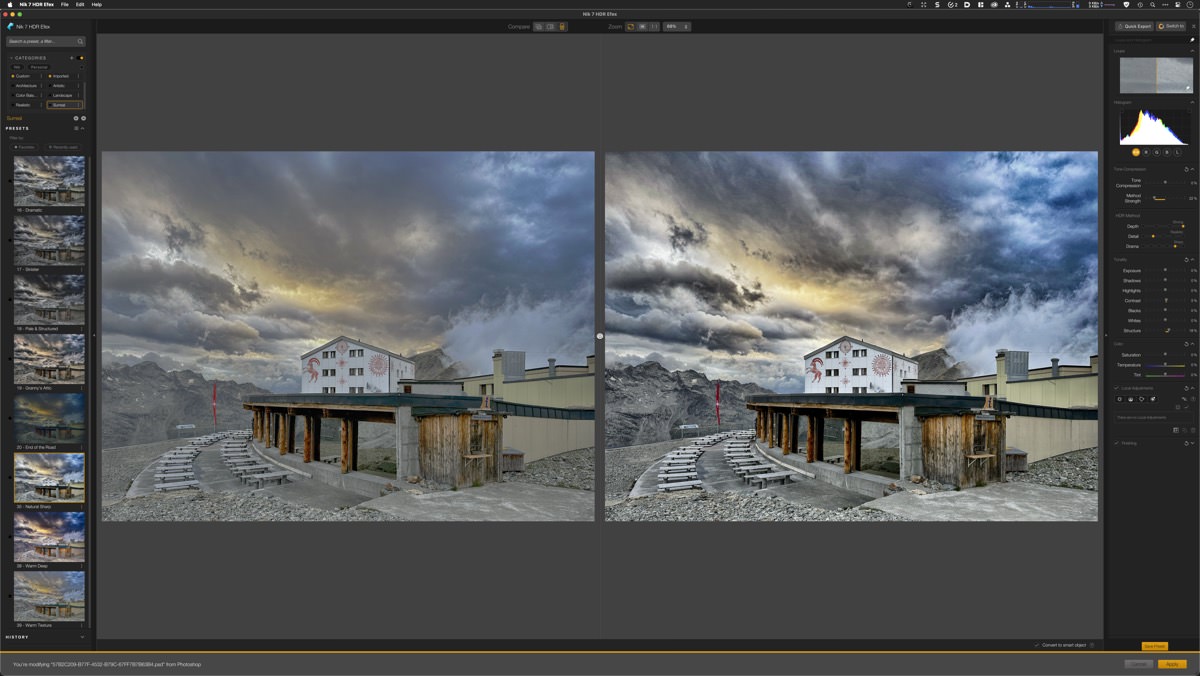Adjust the Temperature slider

coord(1165,365)
